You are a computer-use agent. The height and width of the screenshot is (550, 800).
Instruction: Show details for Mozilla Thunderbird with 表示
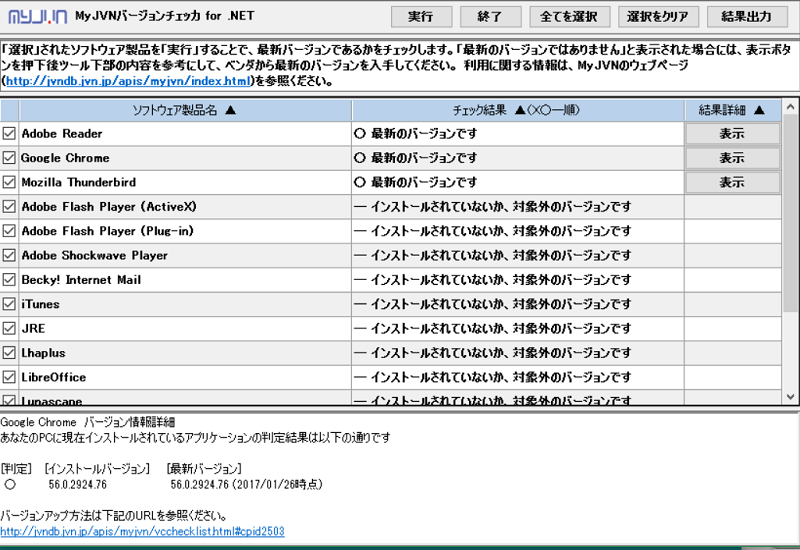click(732, 182)
